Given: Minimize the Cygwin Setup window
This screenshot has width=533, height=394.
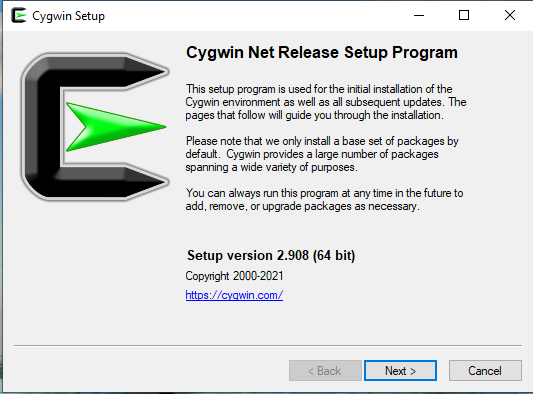Looking at the screenshot, I should pyautogui.click(x=419, y=15).
